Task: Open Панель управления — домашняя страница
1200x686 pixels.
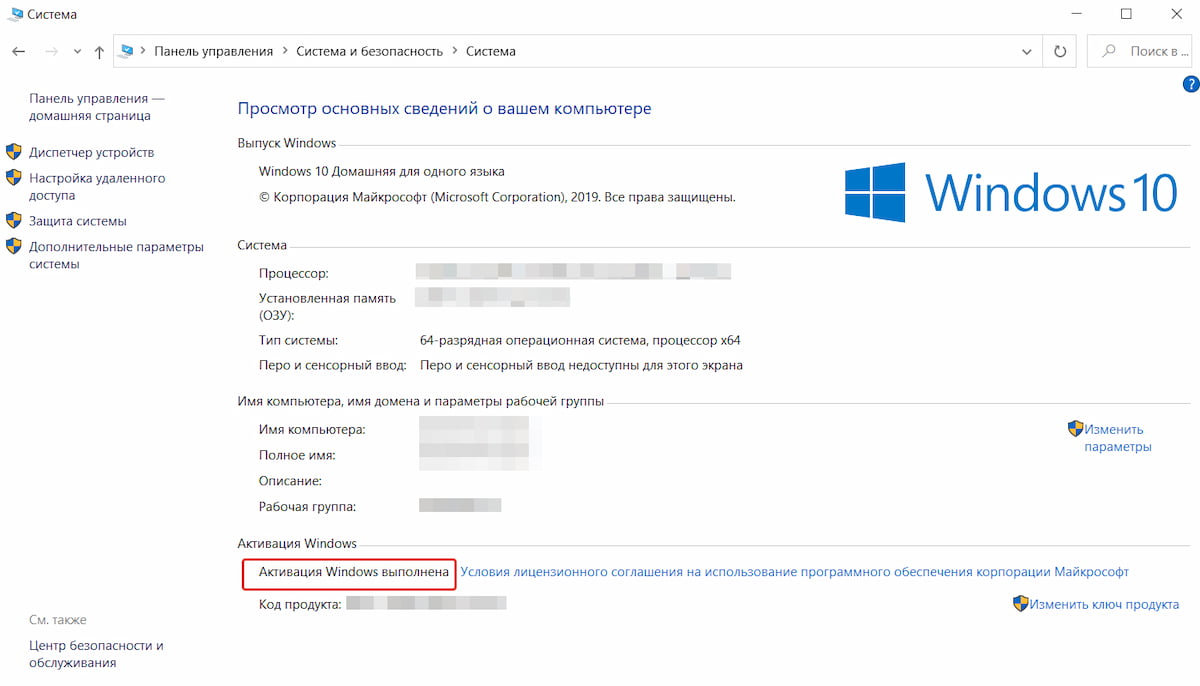Action: tap(97, 107)
